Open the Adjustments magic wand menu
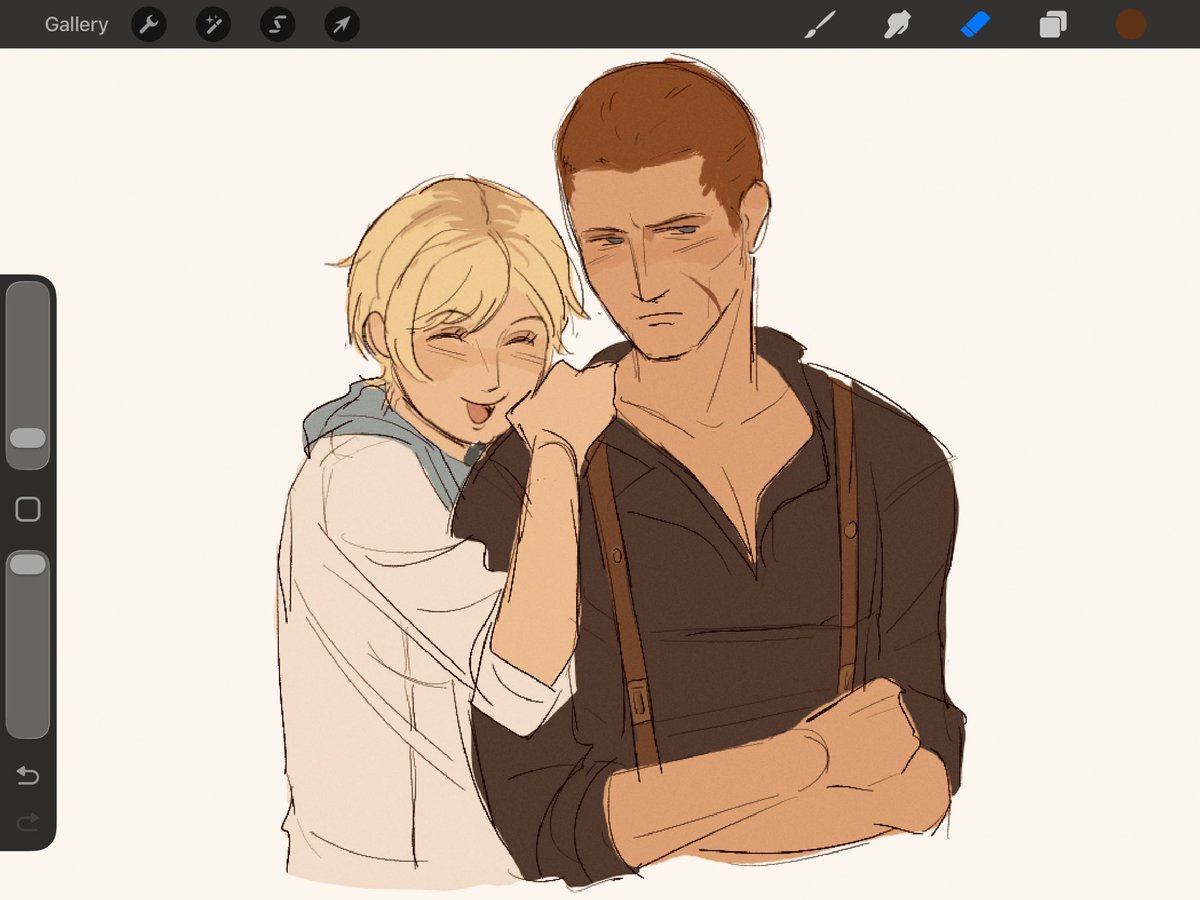 coord(213,25)
